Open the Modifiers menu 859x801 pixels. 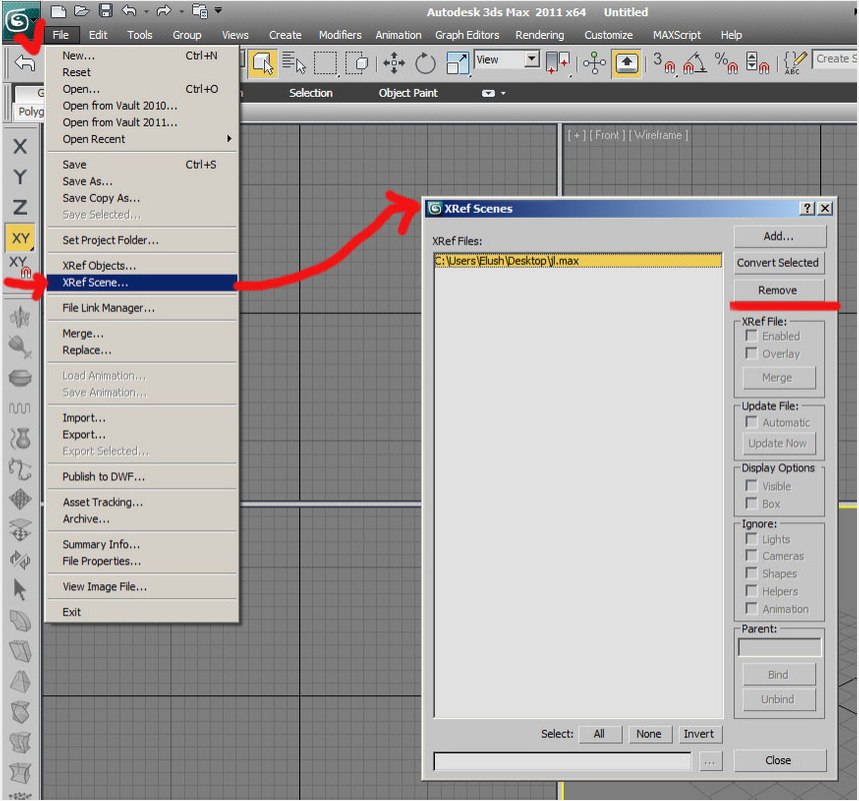click(x=340, y=35)
